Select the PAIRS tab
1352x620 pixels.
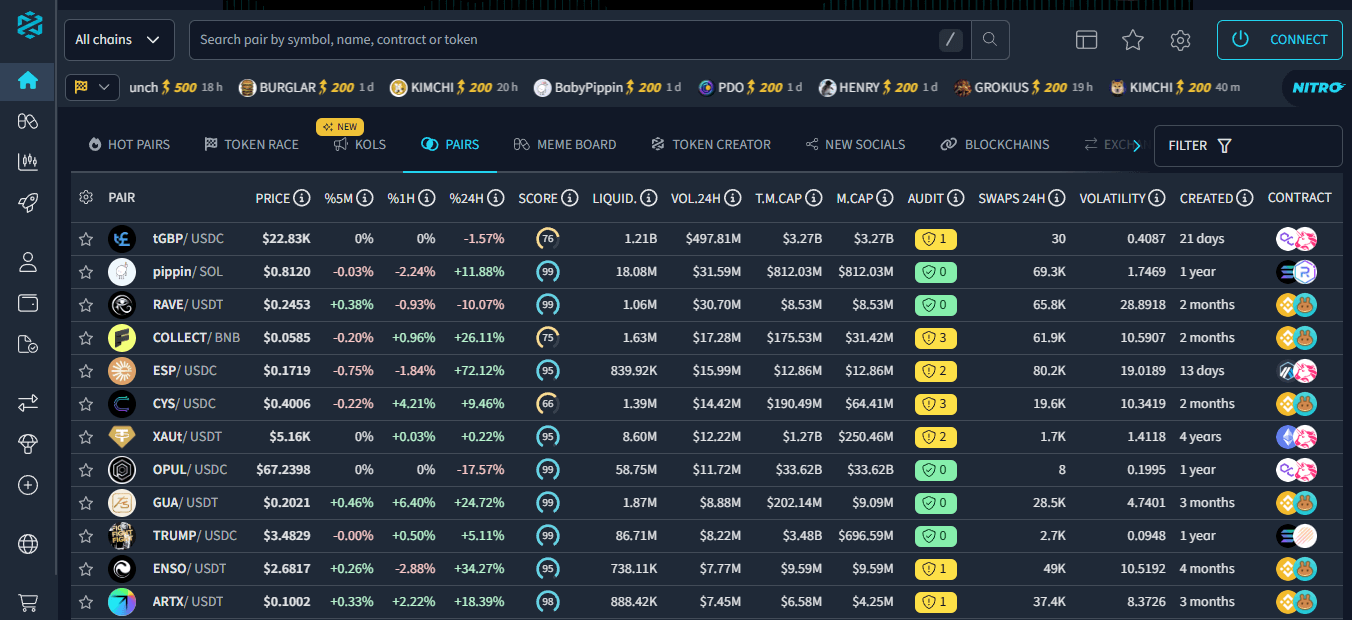(x=450, y=145)
